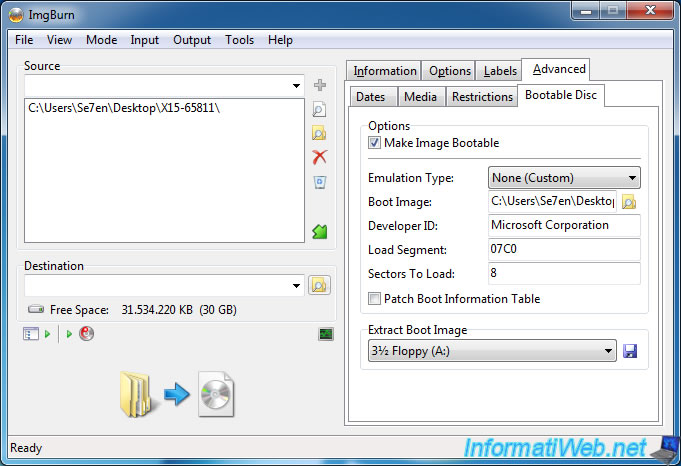Open the View menu

(x=59, y=40)
